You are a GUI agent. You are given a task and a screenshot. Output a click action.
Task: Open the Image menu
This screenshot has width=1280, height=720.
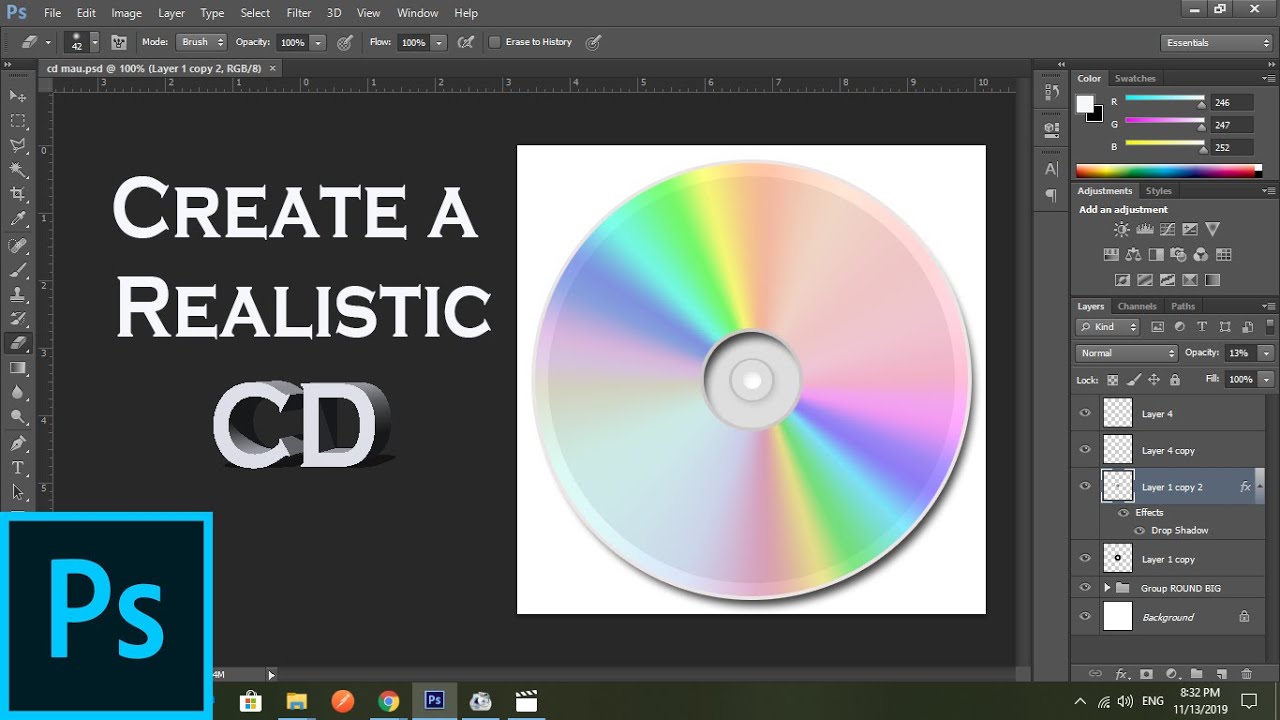click(126, 13)
